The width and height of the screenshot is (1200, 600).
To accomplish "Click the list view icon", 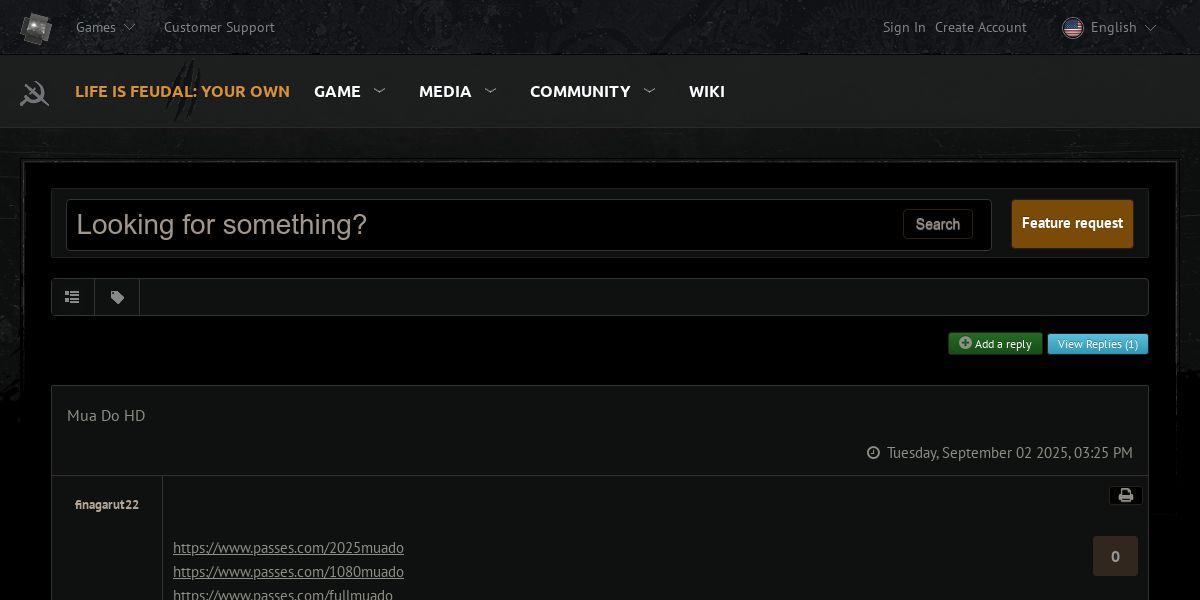I will (x=73, y=297).
